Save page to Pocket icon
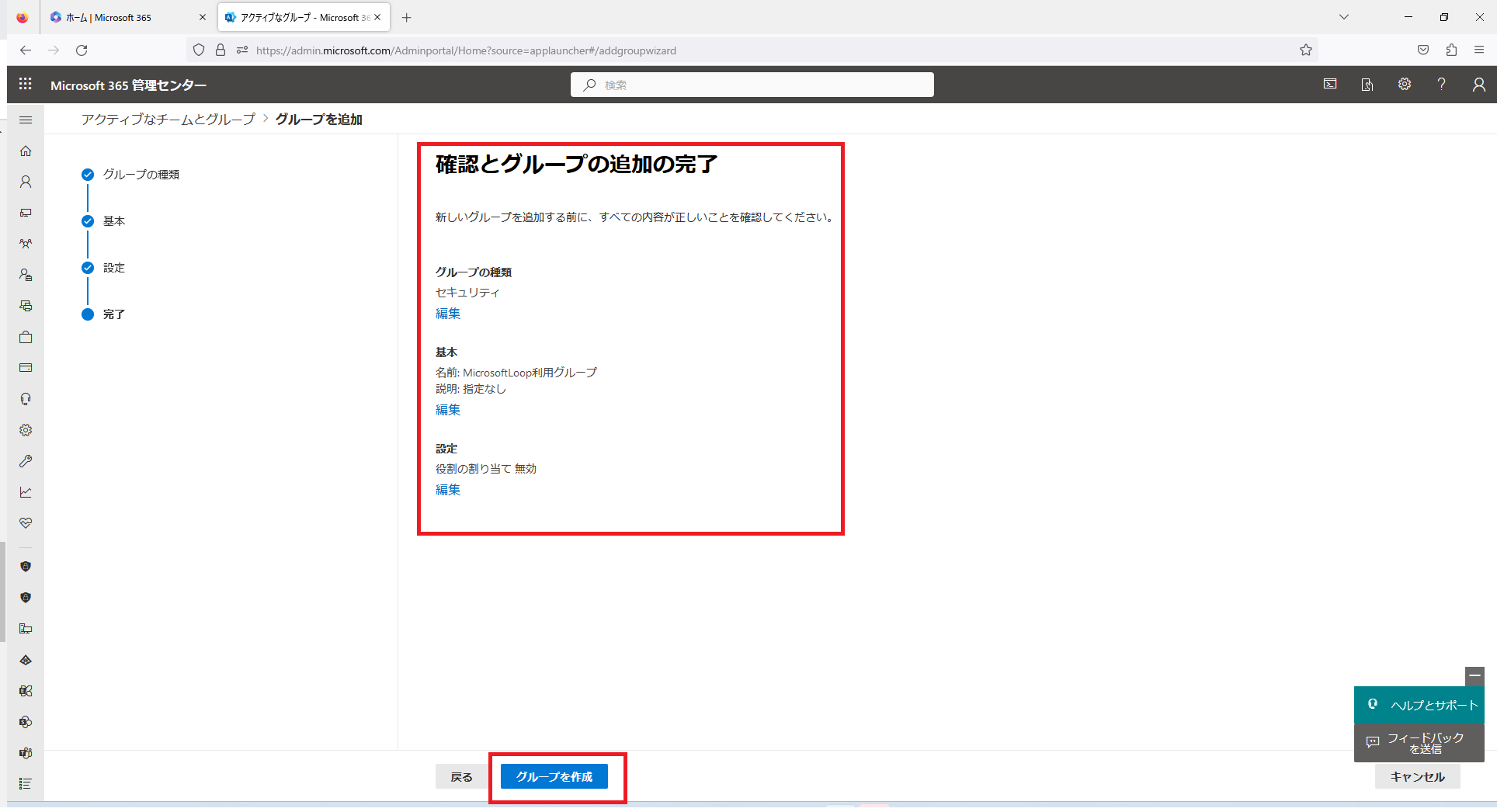The width and height of the screenshot is (1497, 812). [1423, 50]
